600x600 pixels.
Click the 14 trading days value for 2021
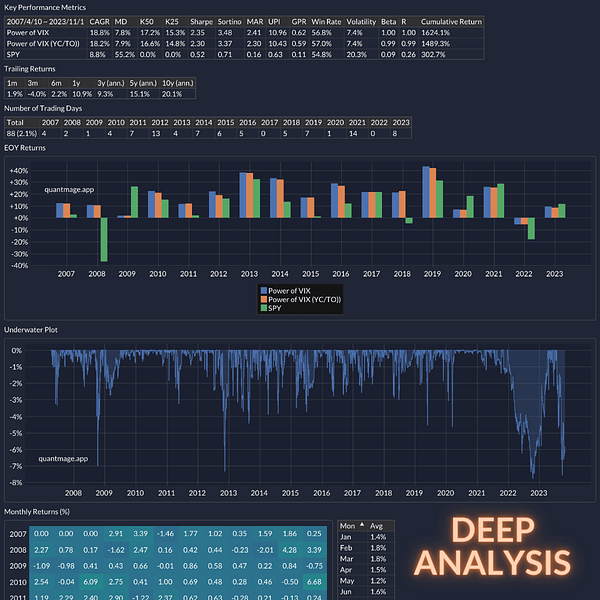click(x=353, y=134)
